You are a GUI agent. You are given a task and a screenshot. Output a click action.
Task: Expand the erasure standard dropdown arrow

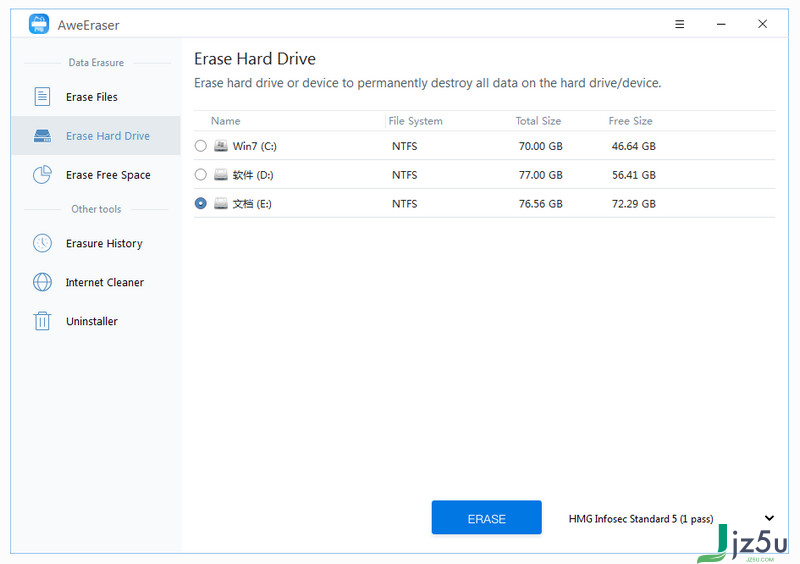pyautogui.click(x=769, y=518)
